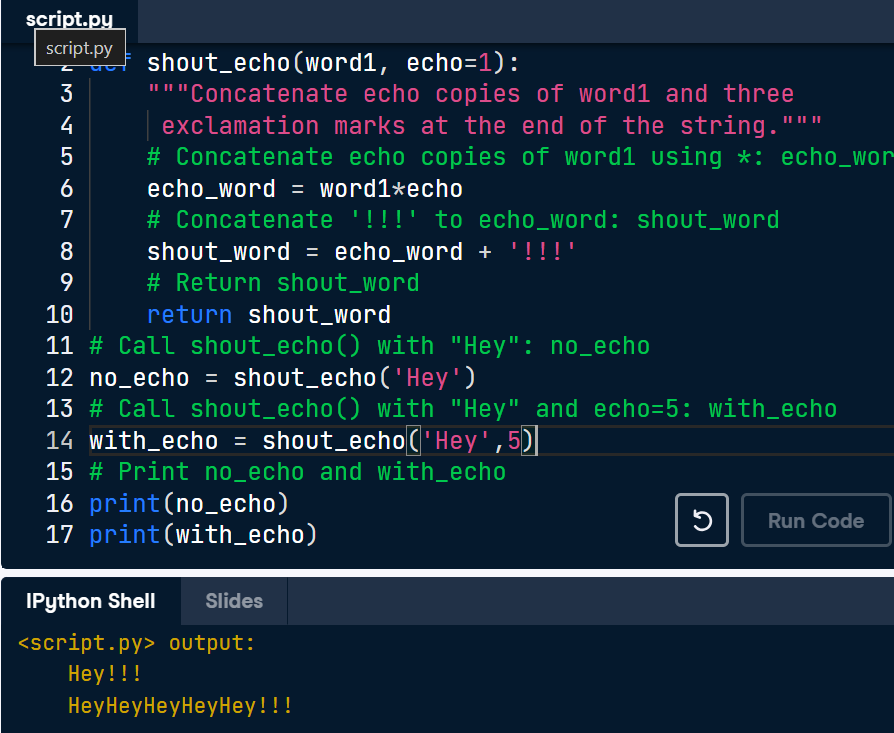Click the '# Call shout_echo() with "Hey": no_echo' comment
Screen dimensions: 894x733
click(x=369, y=346)
